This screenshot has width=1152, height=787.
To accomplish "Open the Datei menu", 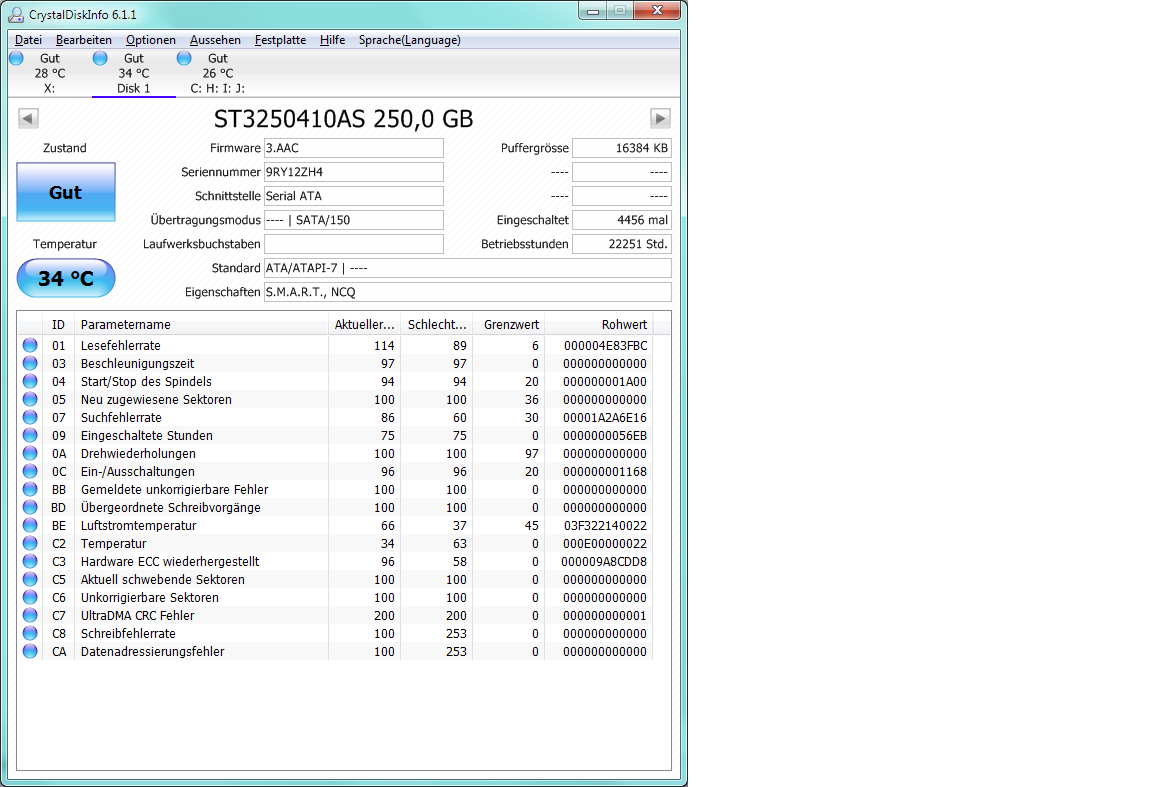I will coord(28,40).
